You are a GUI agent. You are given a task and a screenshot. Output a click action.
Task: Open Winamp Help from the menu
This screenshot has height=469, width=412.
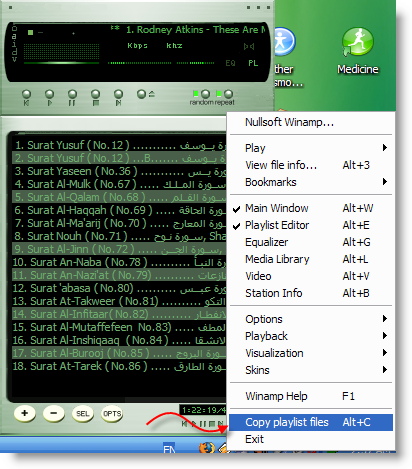(311, 396)
